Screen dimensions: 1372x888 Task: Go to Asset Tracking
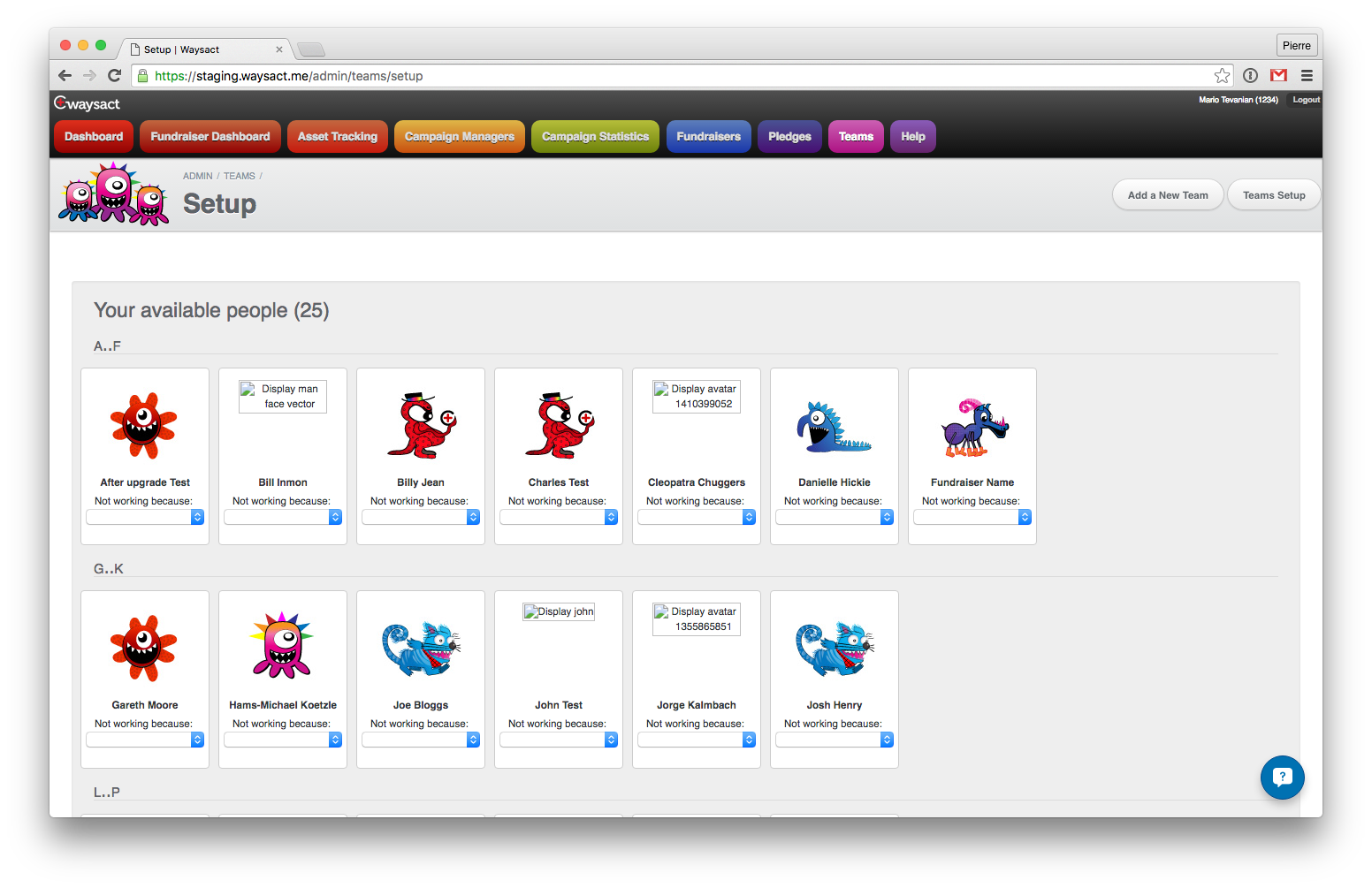click(338, 136)
